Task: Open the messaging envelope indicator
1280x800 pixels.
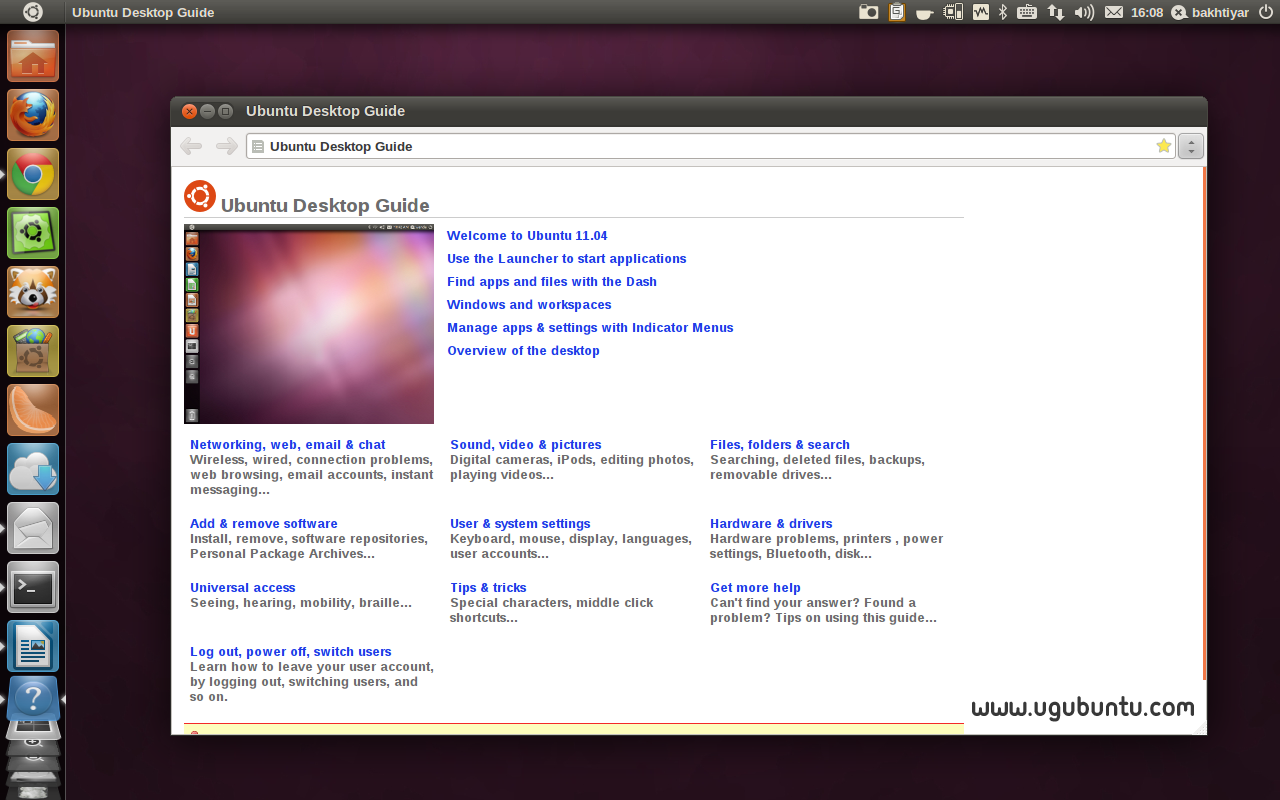Action: coord(1114,12)
